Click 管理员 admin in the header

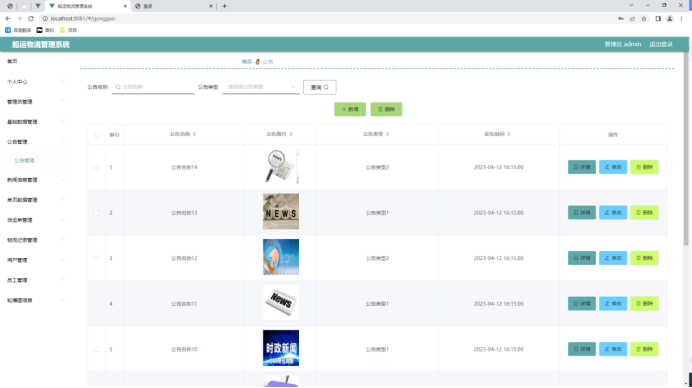622,44
